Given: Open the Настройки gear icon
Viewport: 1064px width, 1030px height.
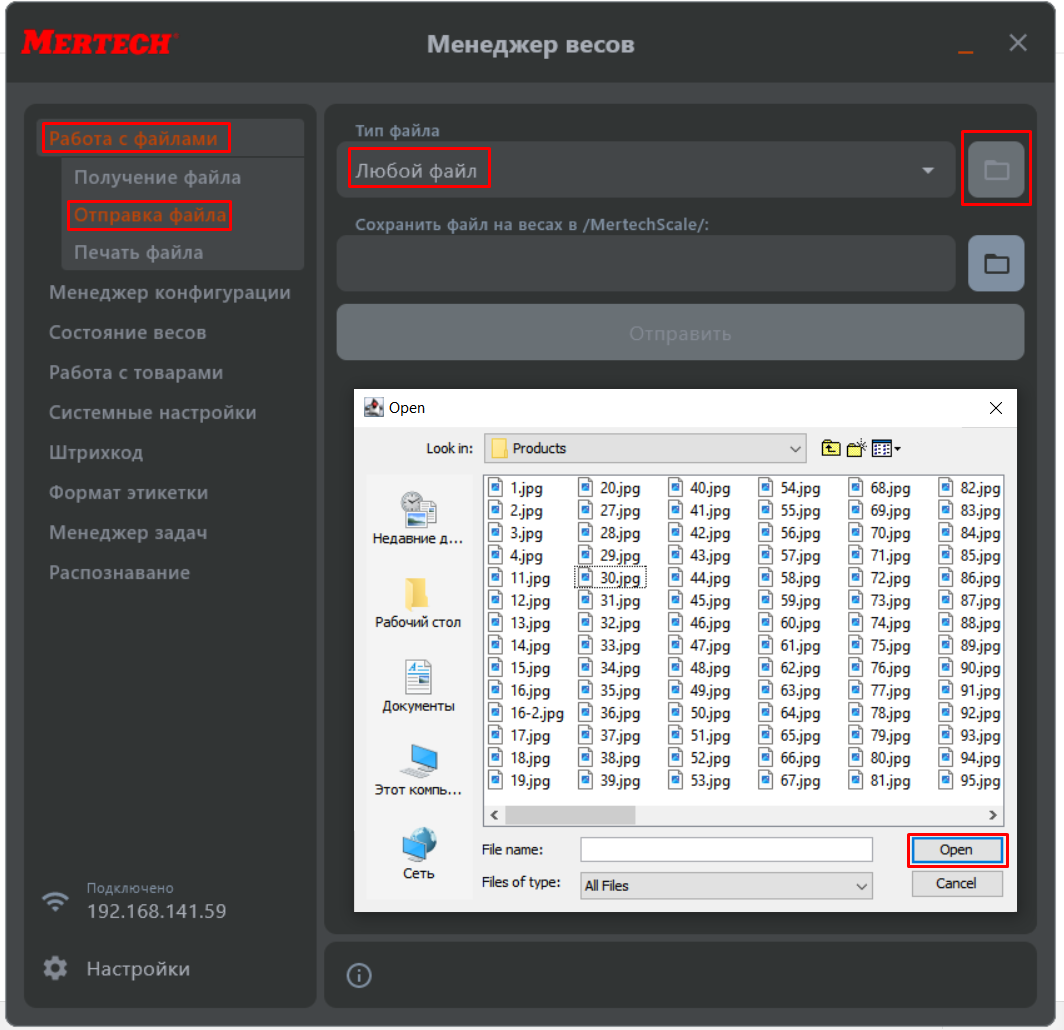Looking at the screenshot, I should (55, 968).
